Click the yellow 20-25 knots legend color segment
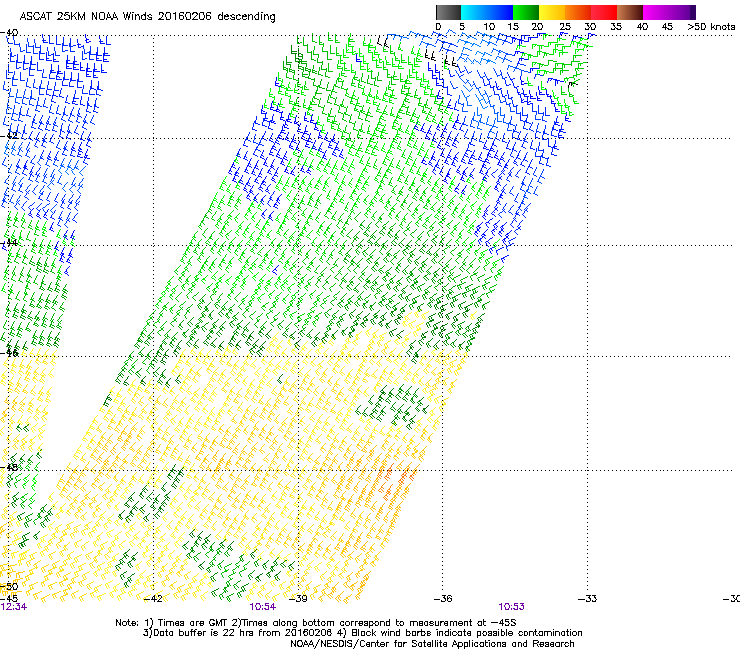 coord(552,12)
